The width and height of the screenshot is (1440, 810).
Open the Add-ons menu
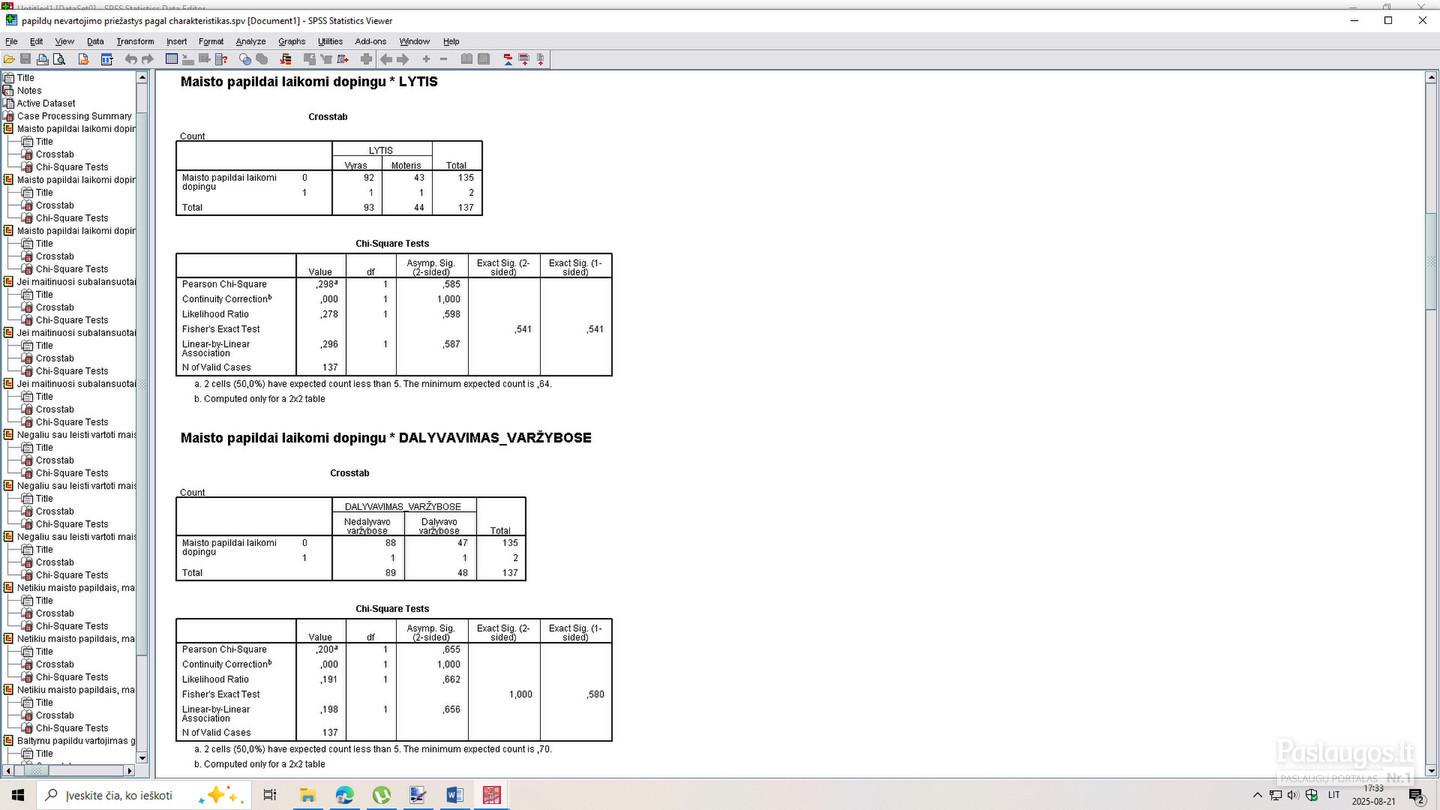tap(371, 42)
